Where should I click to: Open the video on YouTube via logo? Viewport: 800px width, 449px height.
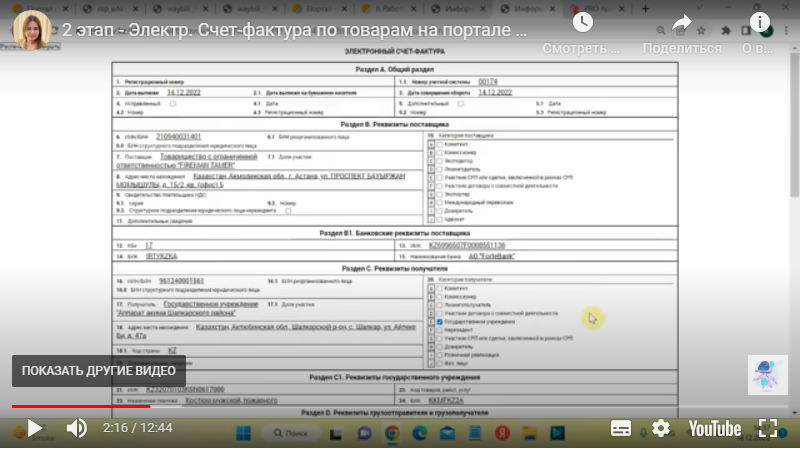coord(714,428)
